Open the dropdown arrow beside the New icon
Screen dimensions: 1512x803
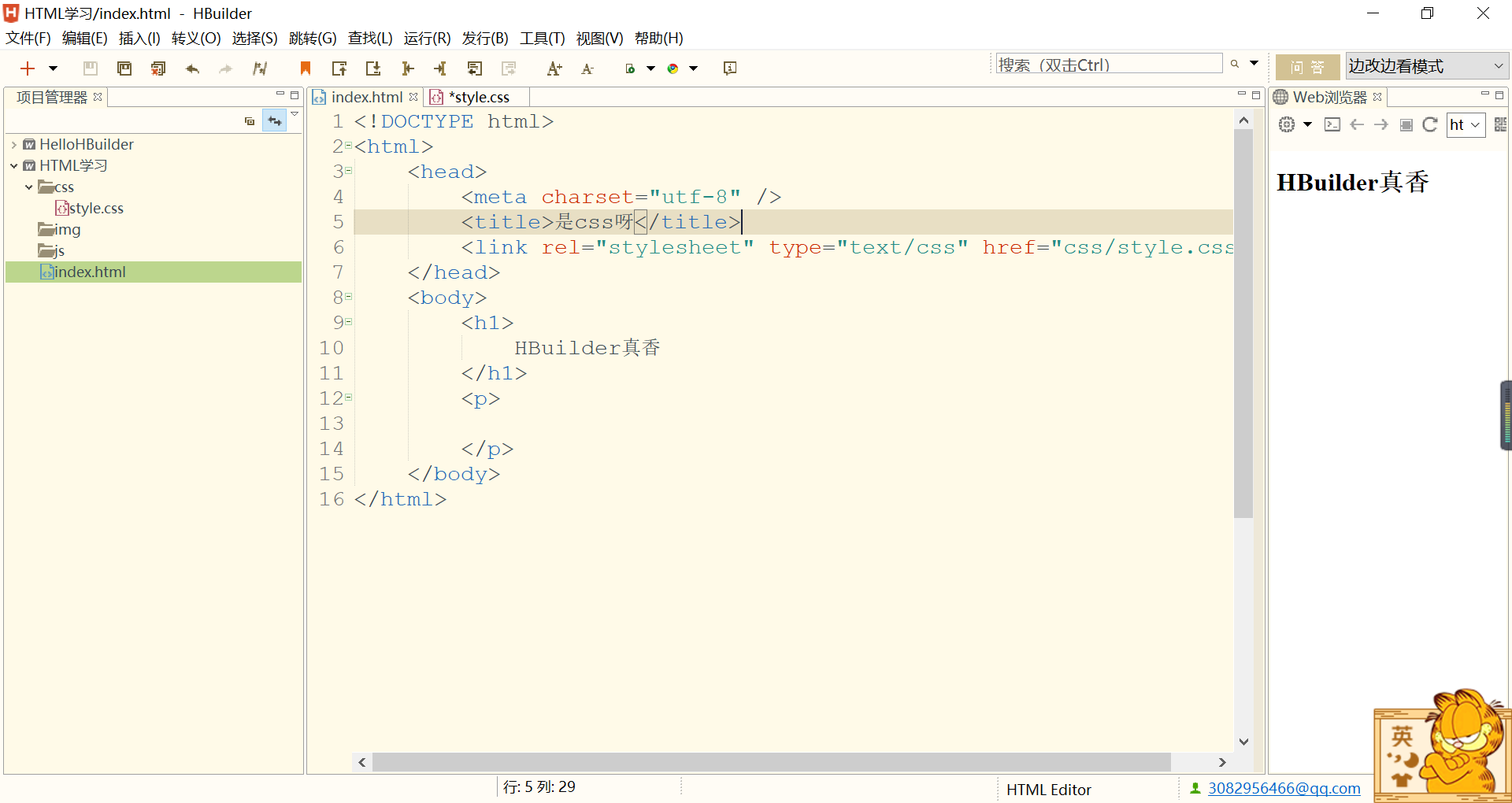(x=54, y=68)
